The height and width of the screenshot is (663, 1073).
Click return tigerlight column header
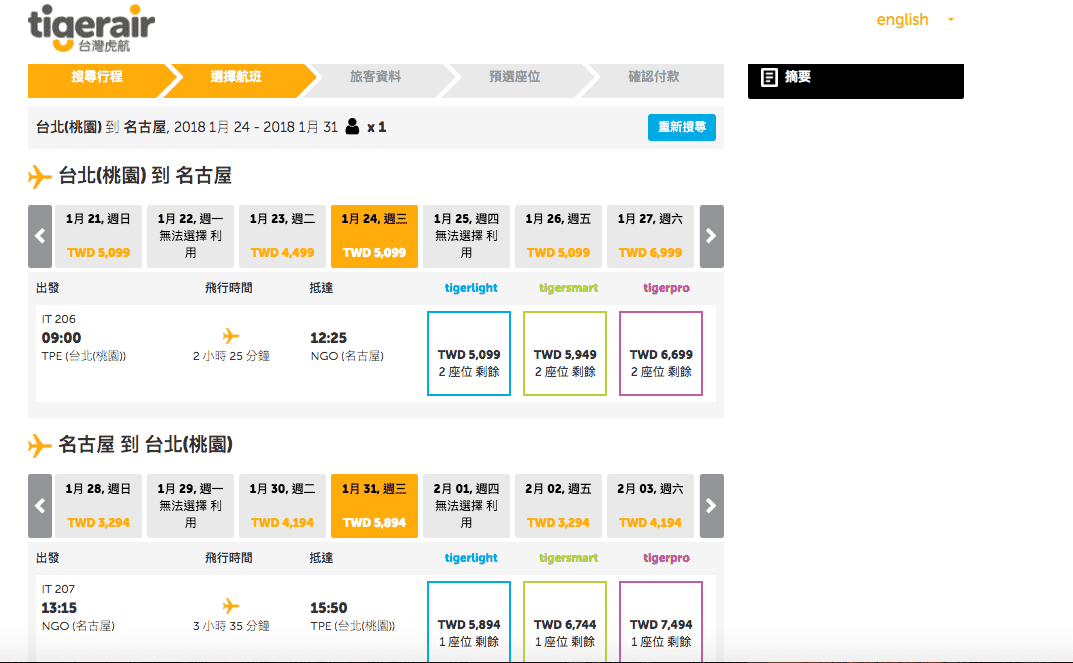471,558
